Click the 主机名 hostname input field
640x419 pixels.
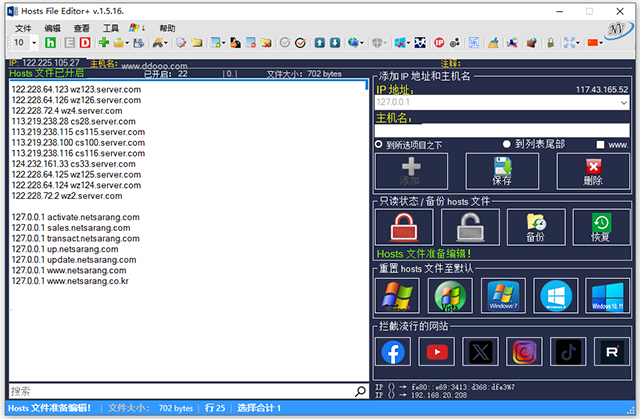pyautogui.click(x=502, y=130)
